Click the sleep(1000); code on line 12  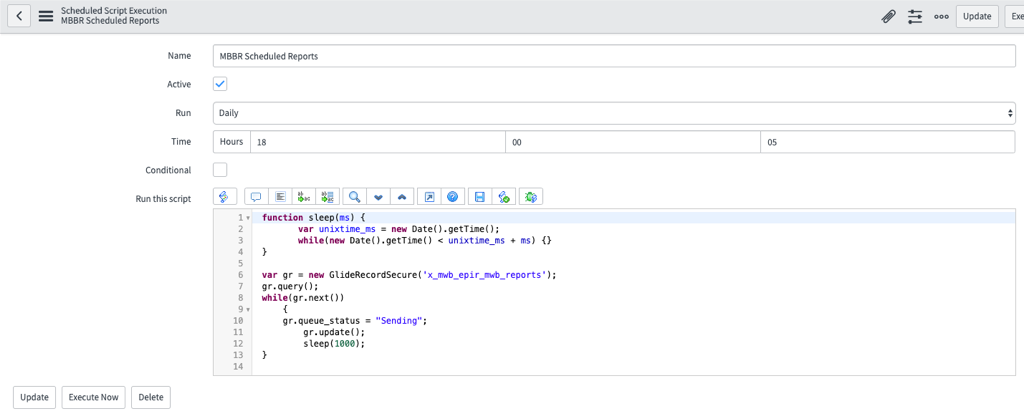coord(334,344)
